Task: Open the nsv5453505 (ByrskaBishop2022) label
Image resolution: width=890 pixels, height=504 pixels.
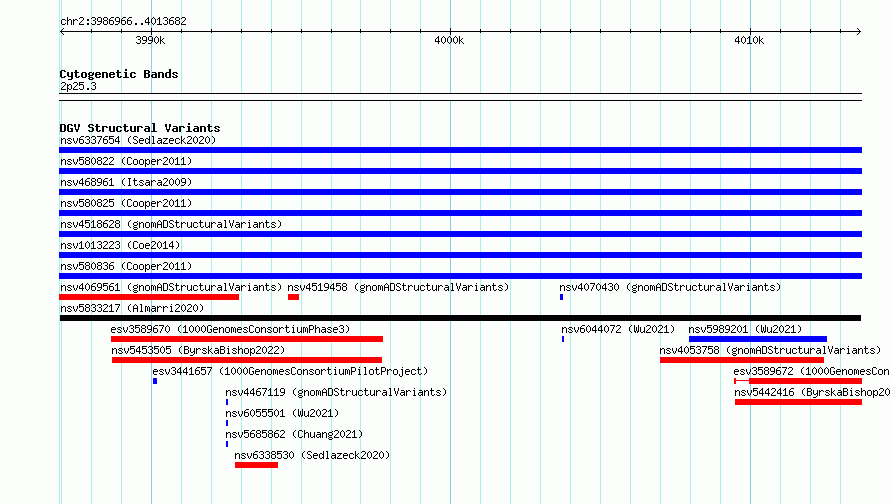Action: coord(198,350)
